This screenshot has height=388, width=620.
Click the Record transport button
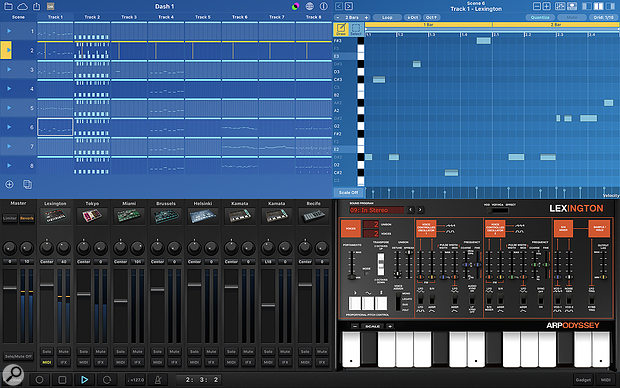(x=40, y=380)
